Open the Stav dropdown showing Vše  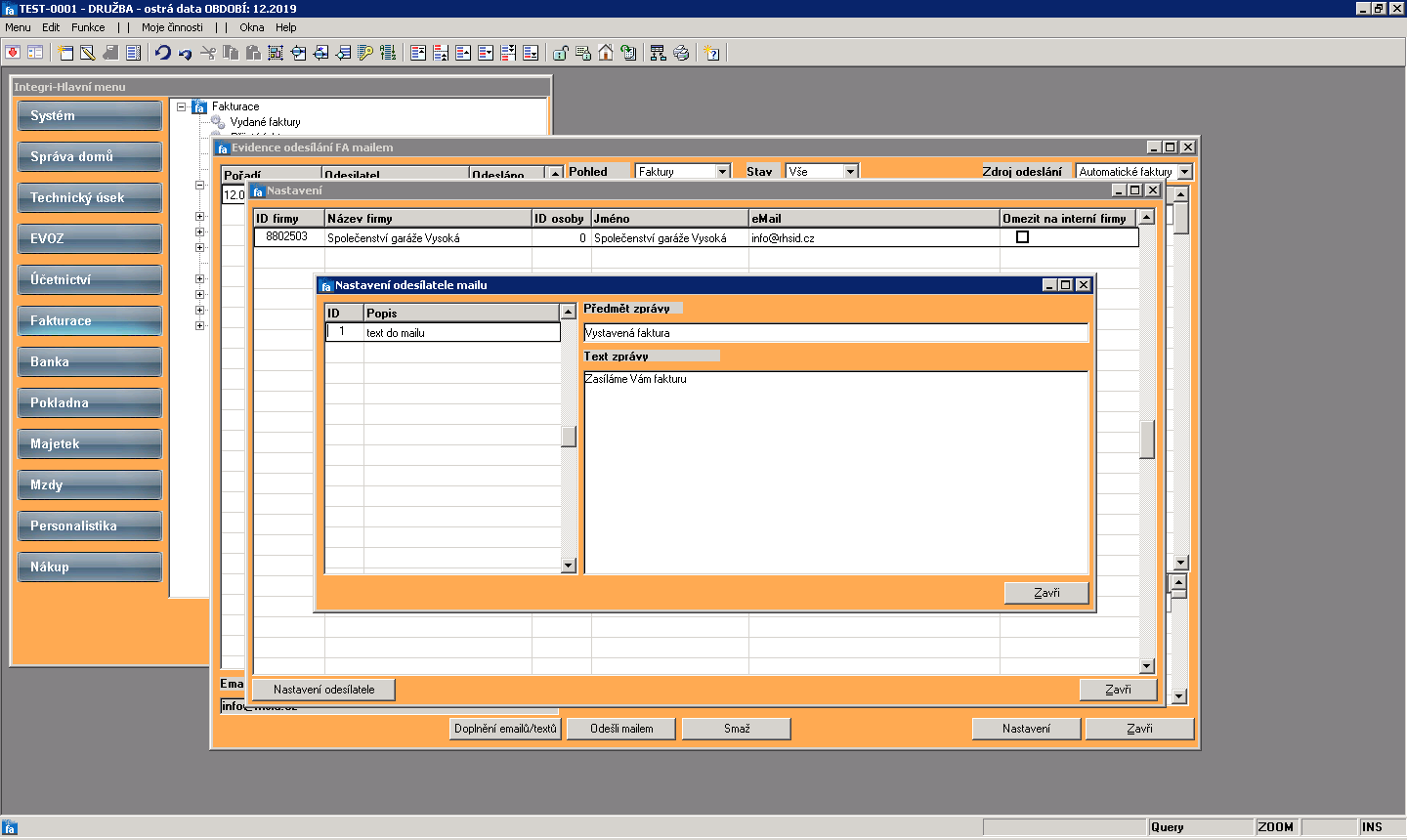coord(850,171)
